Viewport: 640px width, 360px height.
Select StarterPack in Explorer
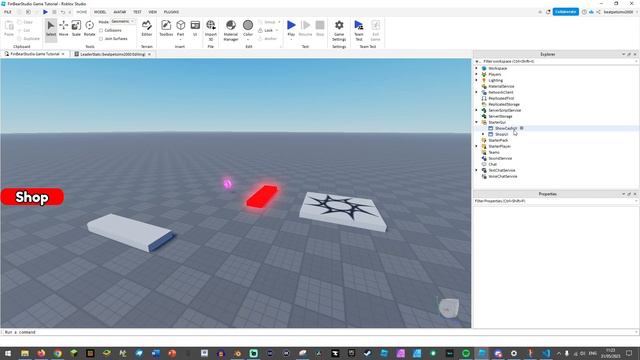click(498, 140)
